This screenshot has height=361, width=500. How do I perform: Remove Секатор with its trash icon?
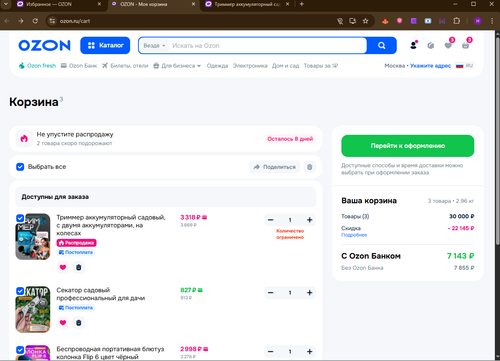click(79, 323)
